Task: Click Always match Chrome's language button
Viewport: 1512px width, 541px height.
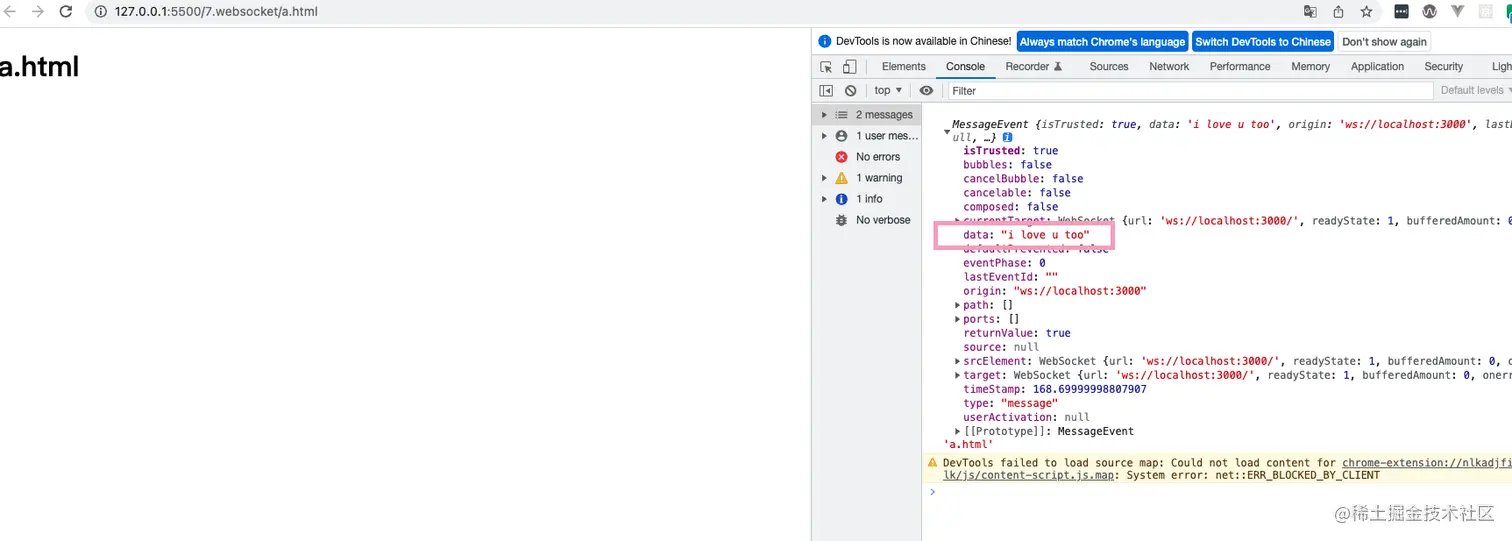Action: click(1102, 42)
